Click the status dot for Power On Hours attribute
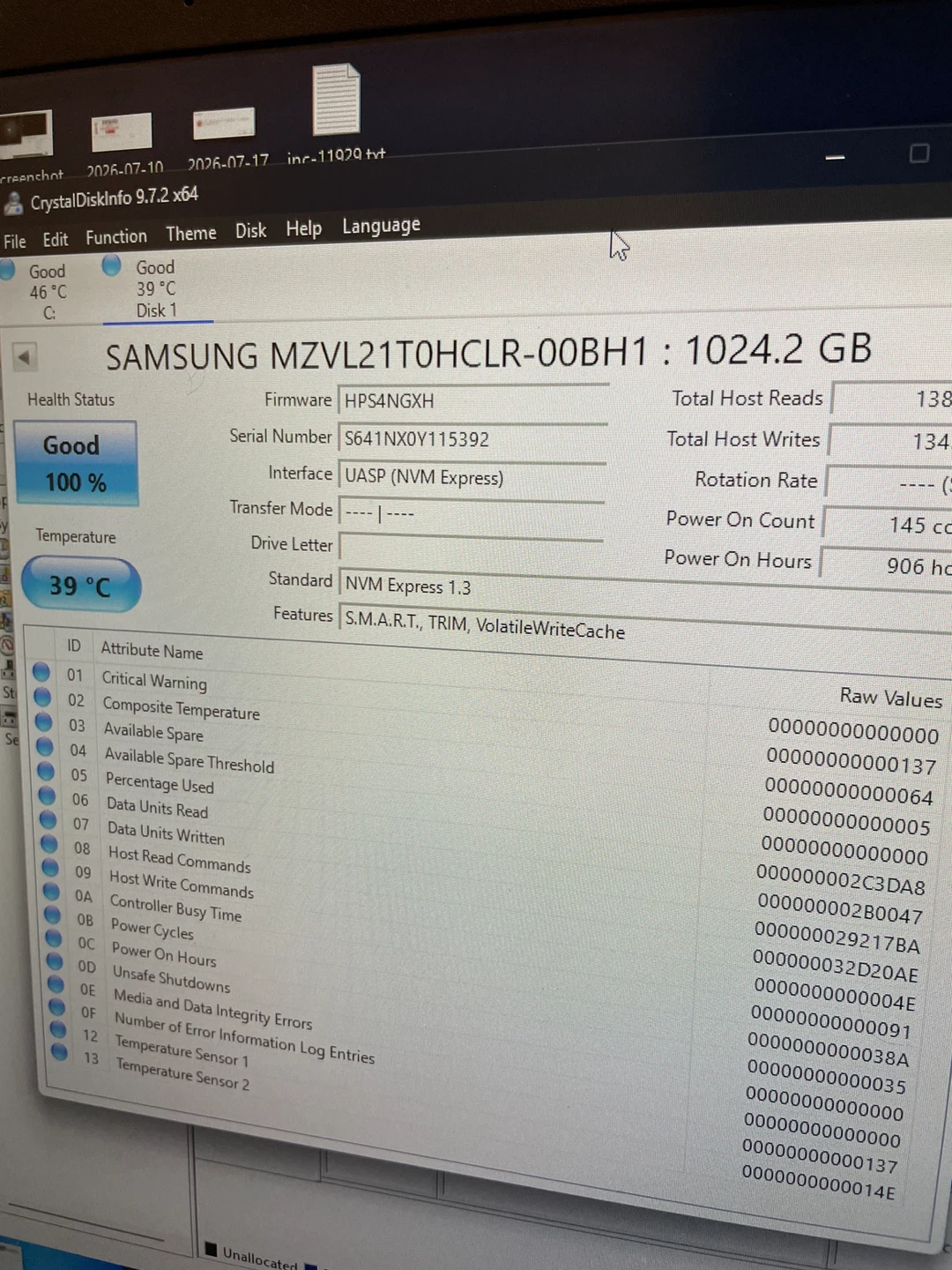Image resolution: width=952 pixels, height=1270 pixels. pos(54,938)
